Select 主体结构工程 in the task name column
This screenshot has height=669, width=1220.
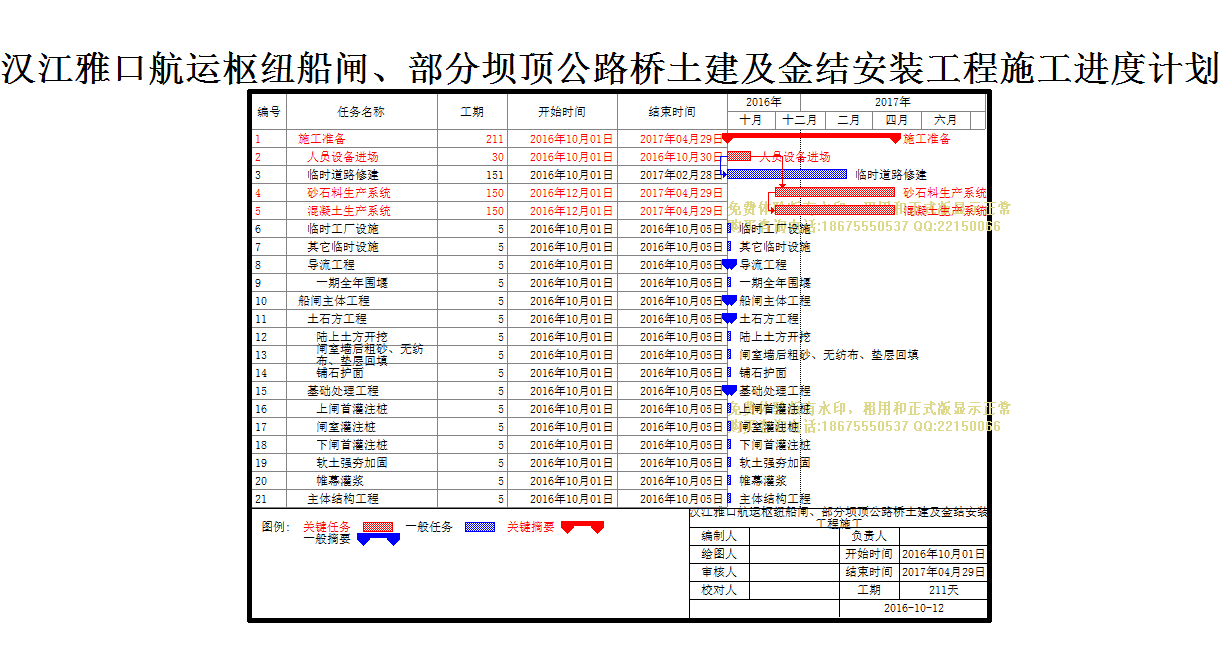(343, 499)
